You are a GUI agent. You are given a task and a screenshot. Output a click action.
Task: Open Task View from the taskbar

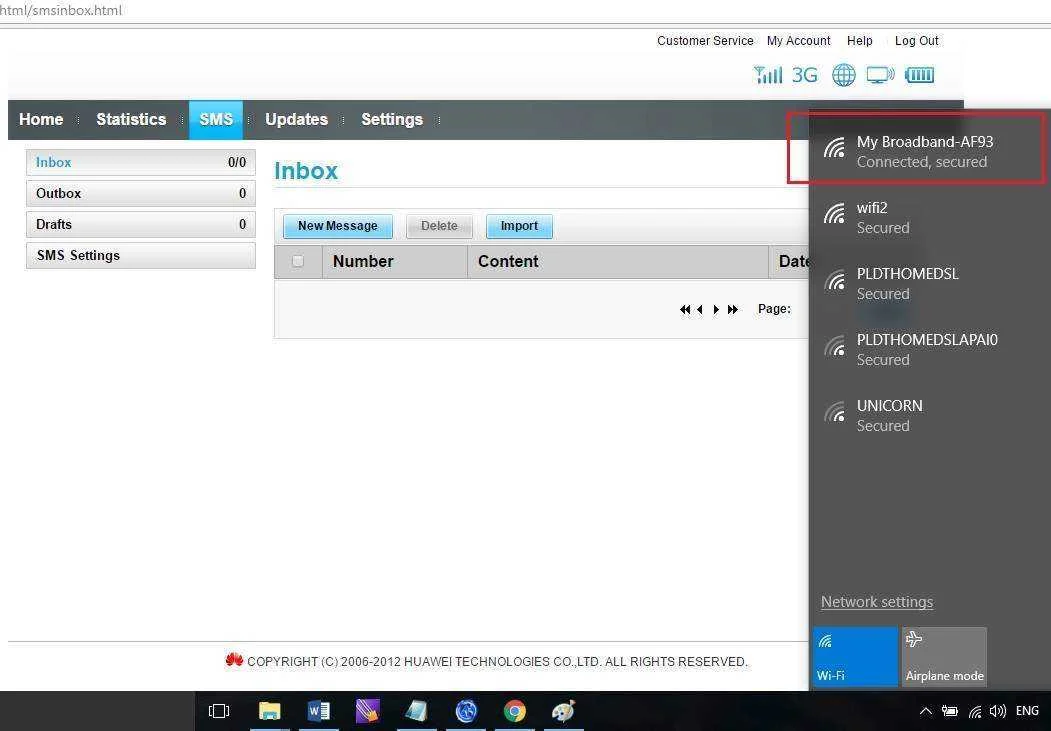219,711
